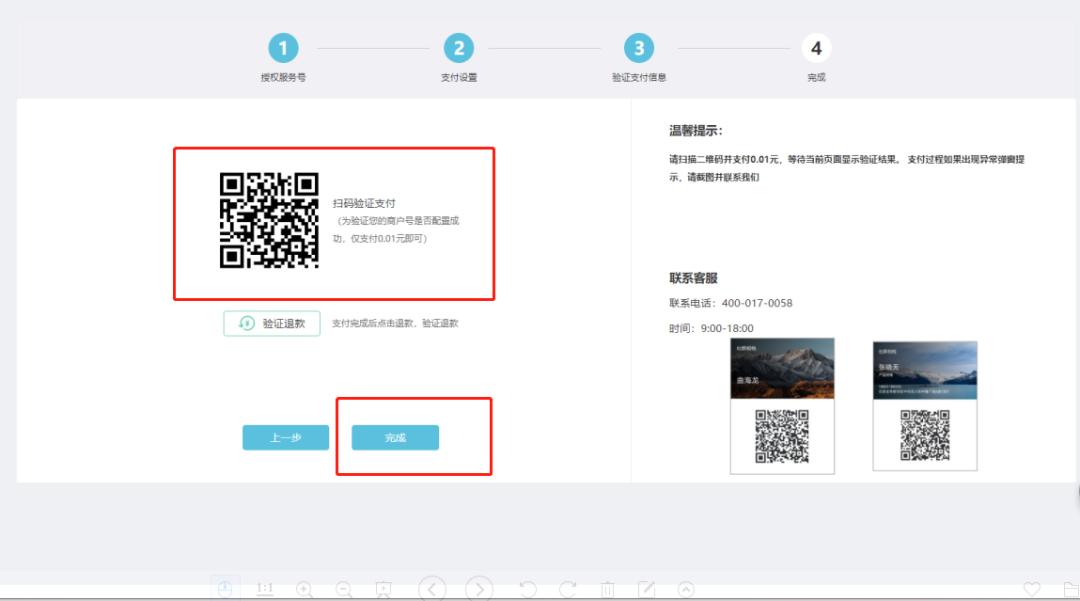1080x601 pixels.
Task: Click the 扫码验证支付 label
Action: [364, 203]
